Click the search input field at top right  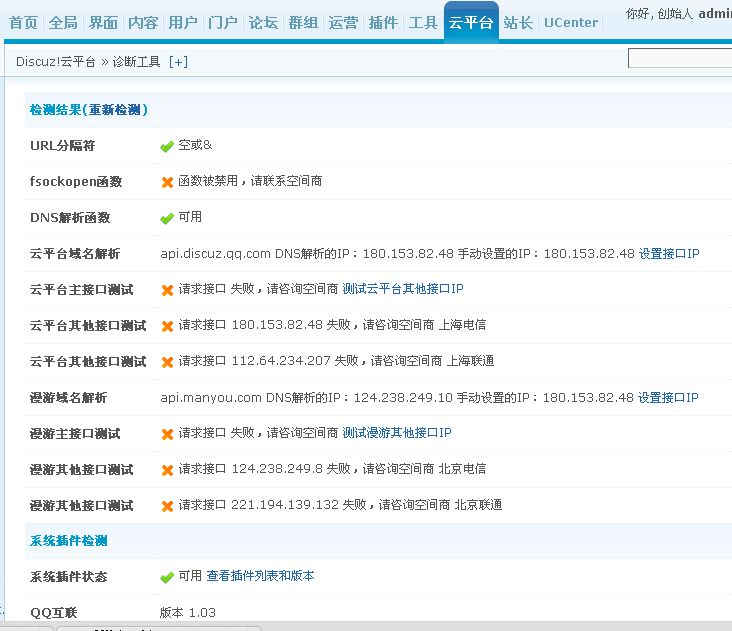coord(680,59)
